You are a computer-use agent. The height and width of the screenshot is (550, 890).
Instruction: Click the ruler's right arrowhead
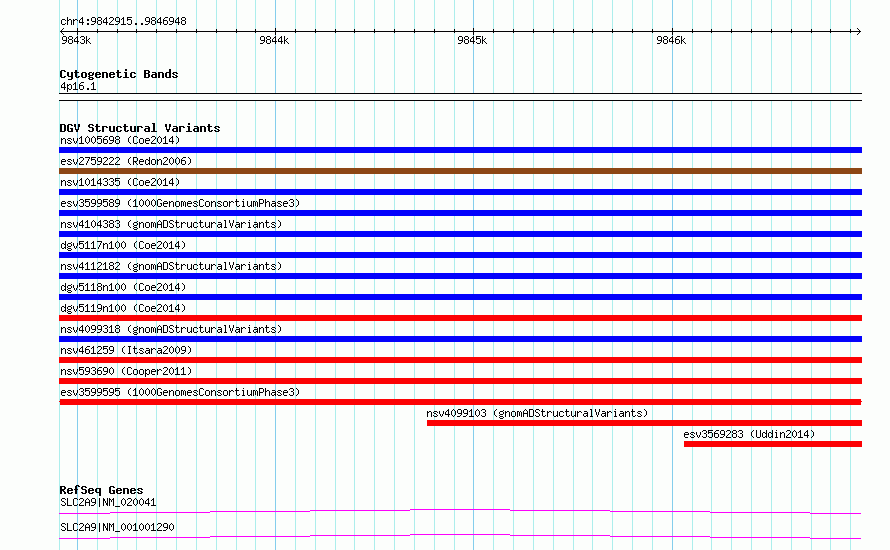tap(858, 31)
